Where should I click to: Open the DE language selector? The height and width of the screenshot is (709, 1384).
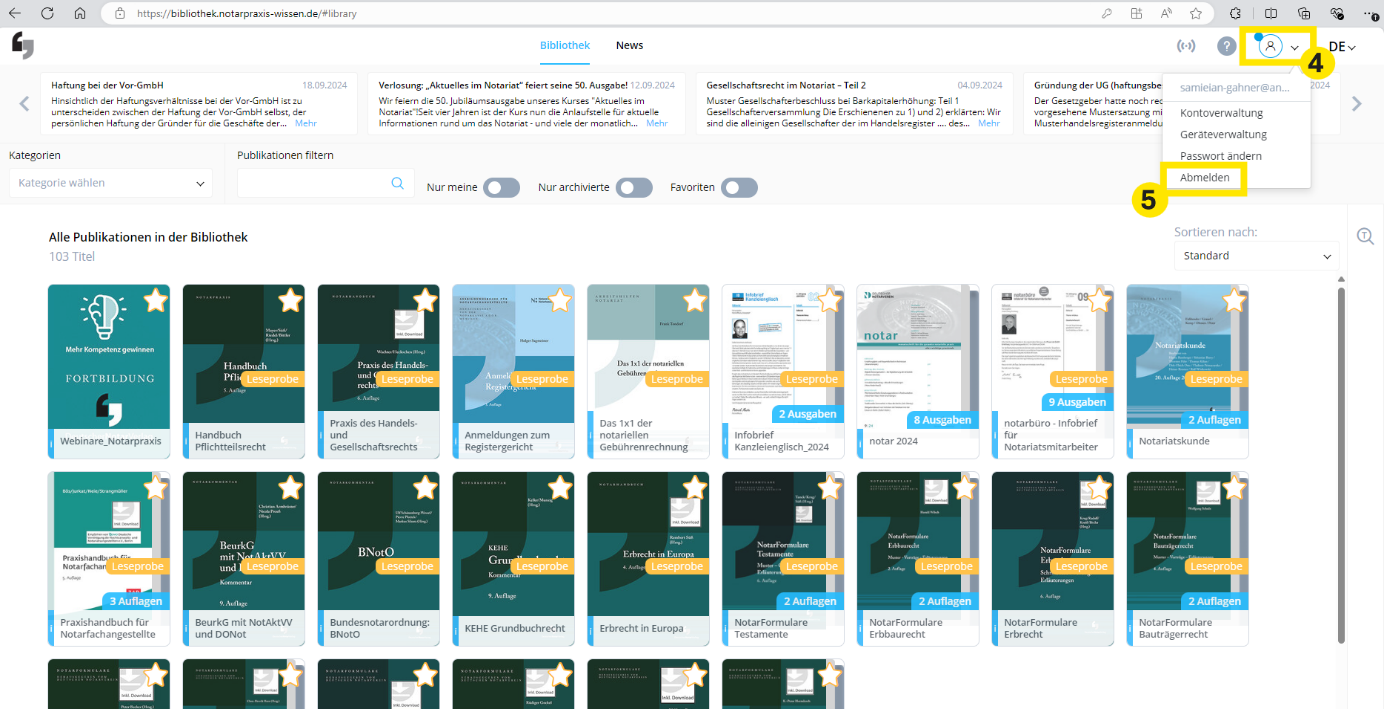point(1341,46)
